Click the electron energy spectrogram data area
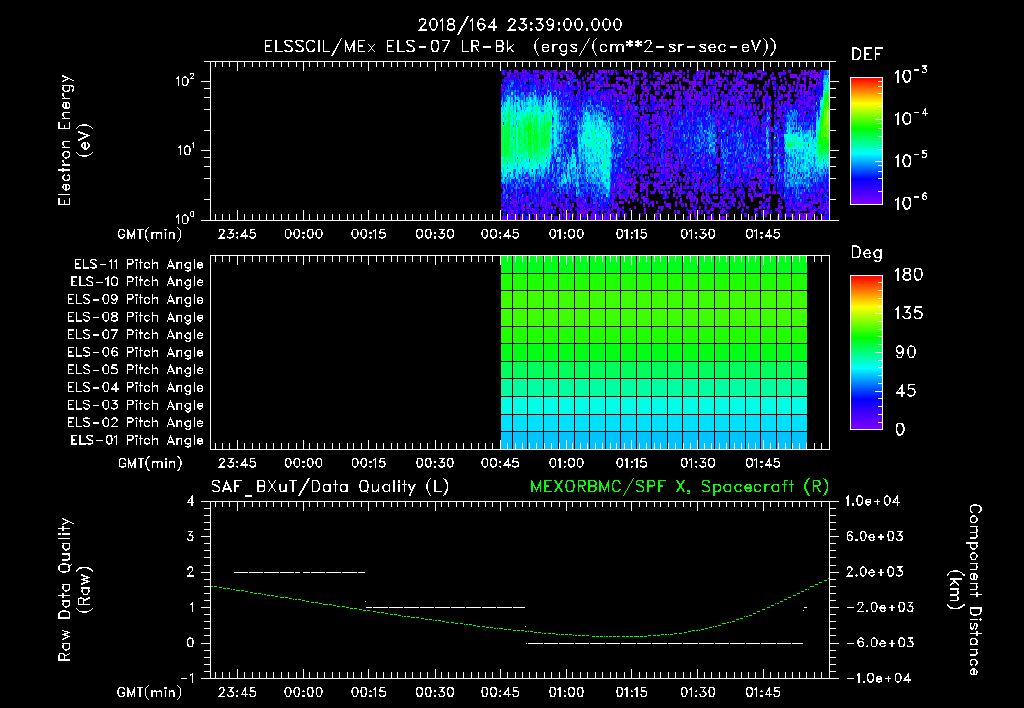 (x=665, y=144)
